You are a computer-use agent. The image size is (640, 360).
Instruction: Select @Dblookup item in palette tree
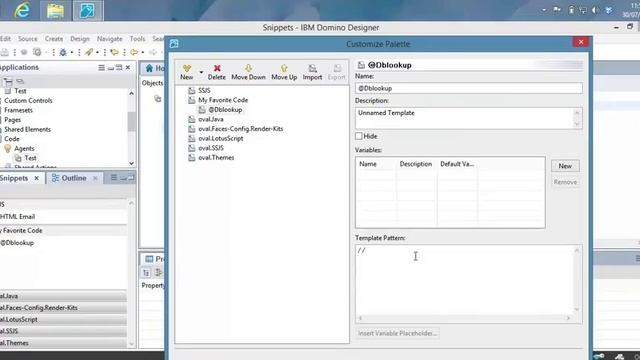[x=225, y=110]
